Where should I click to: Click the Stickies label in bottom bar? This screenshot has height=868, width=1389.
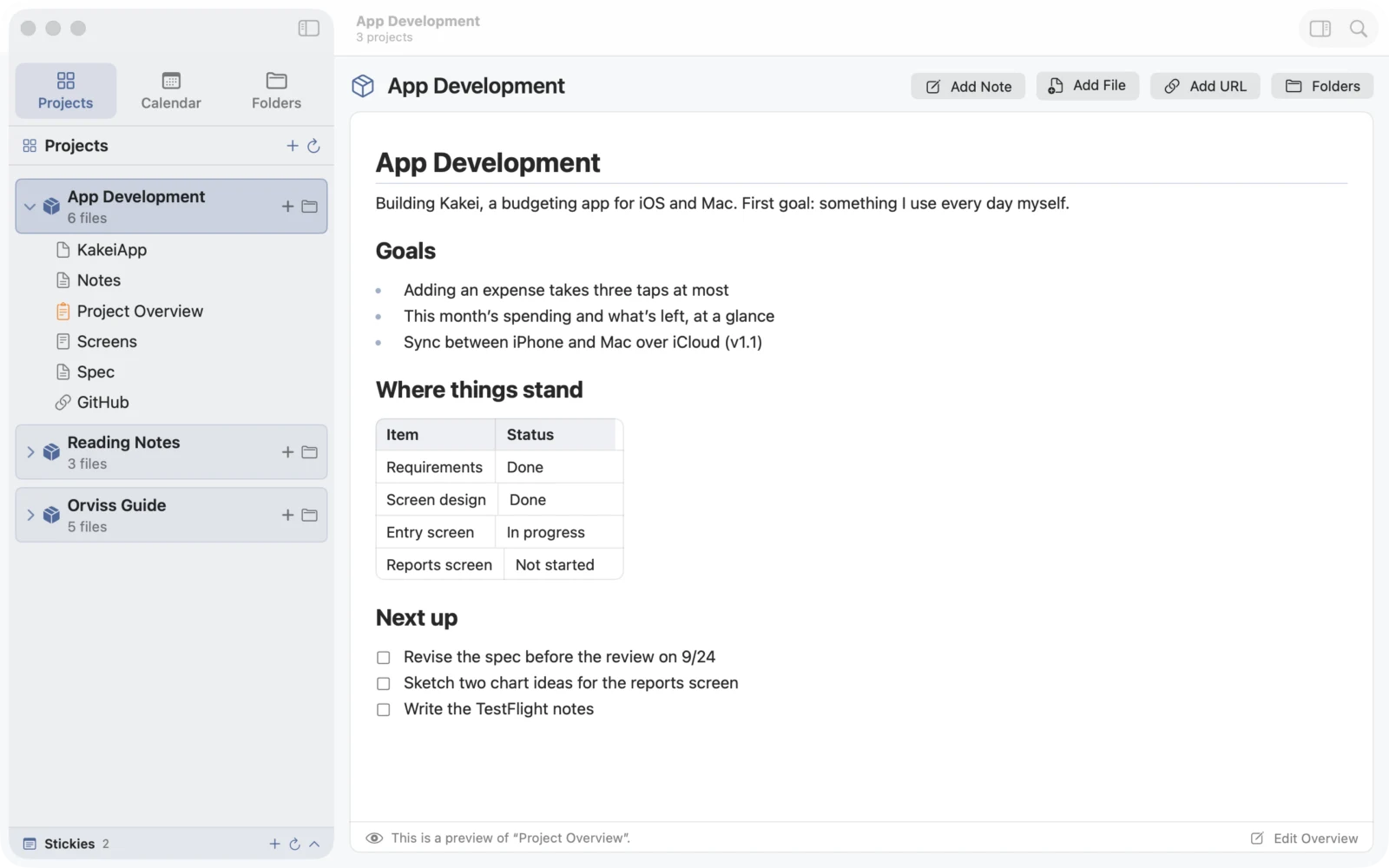(x=69, y=844)
